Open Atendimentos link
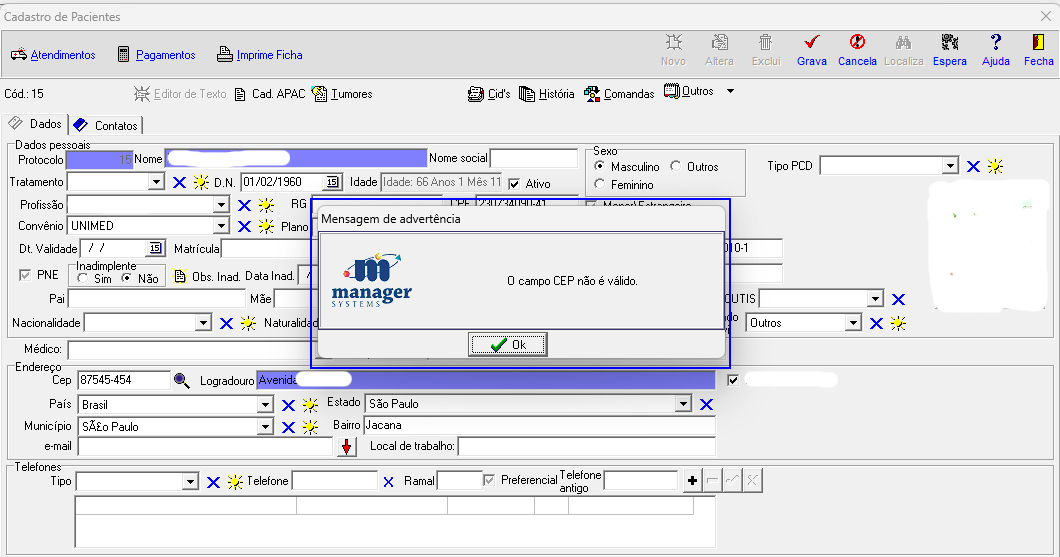 (x=63, y=55)
